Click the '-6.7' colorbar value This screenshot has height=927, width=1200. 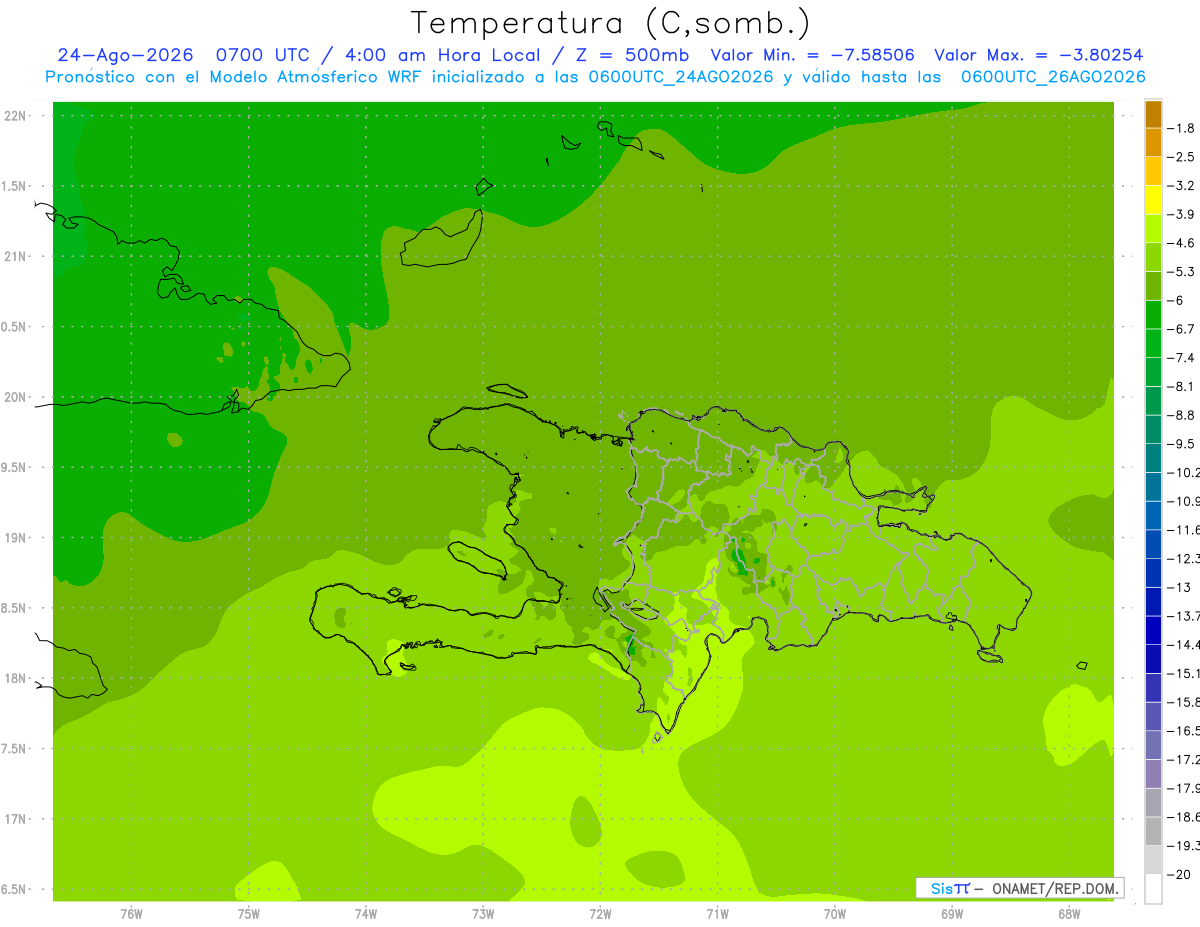(1181, 329)
